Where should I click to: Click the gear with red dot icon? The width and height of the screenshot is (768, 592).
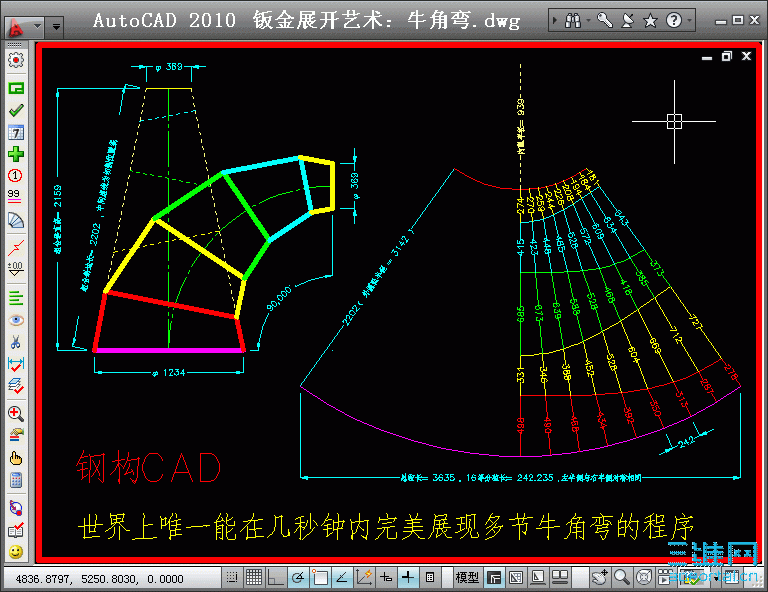[16, 60]
